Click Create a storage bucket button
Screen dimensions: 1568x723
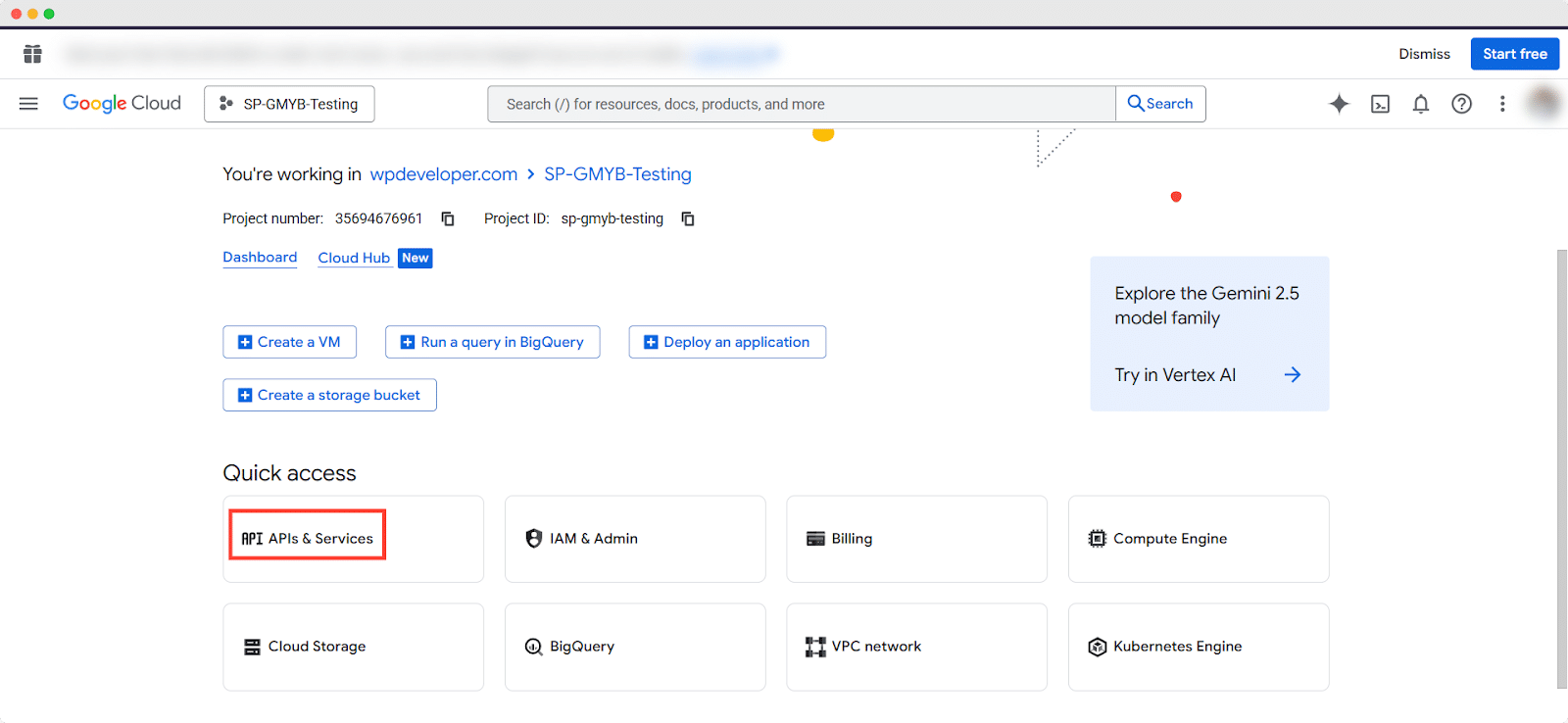pyautogui.click(x=329, y=395)
